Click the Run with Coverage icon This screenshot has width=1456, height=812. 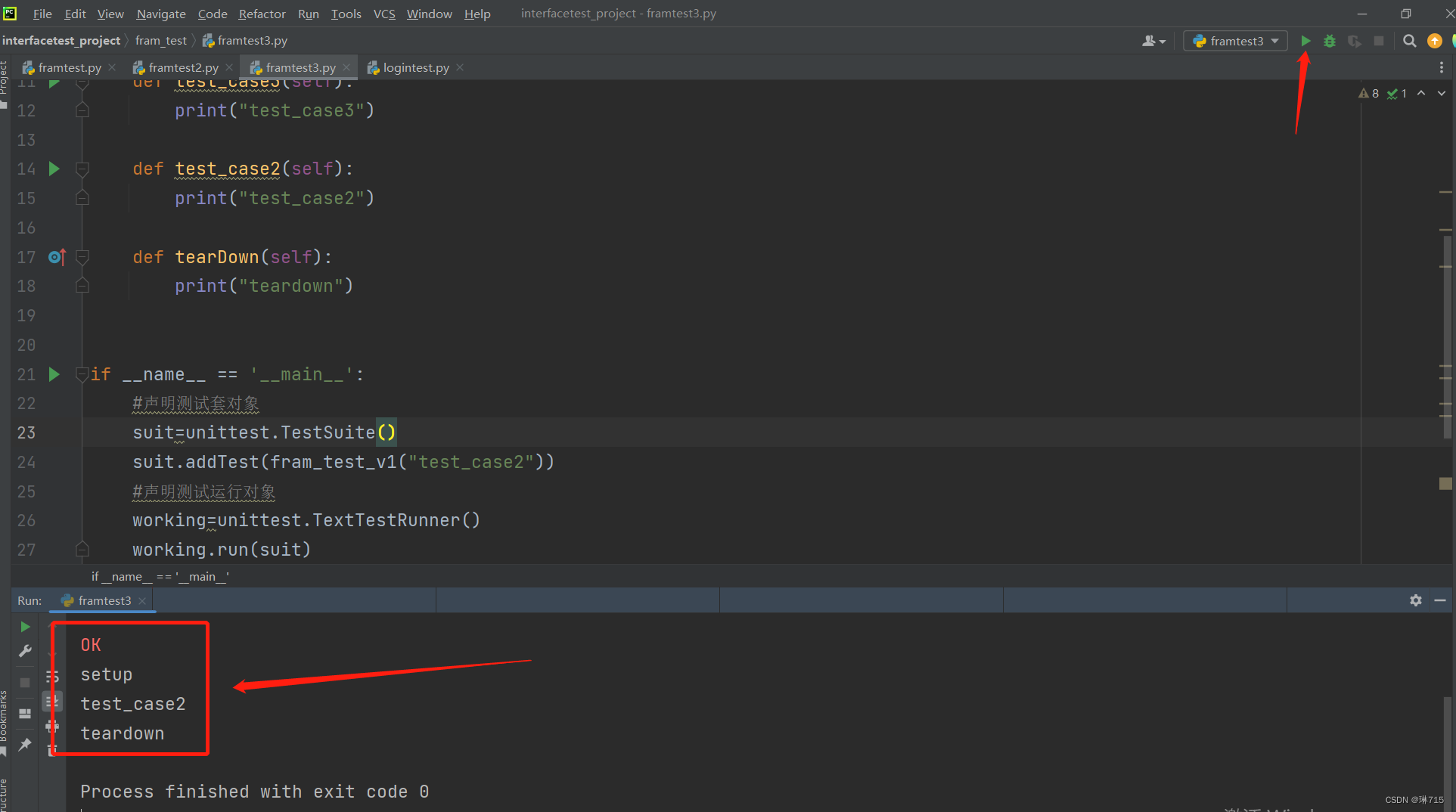[1355, 41]
